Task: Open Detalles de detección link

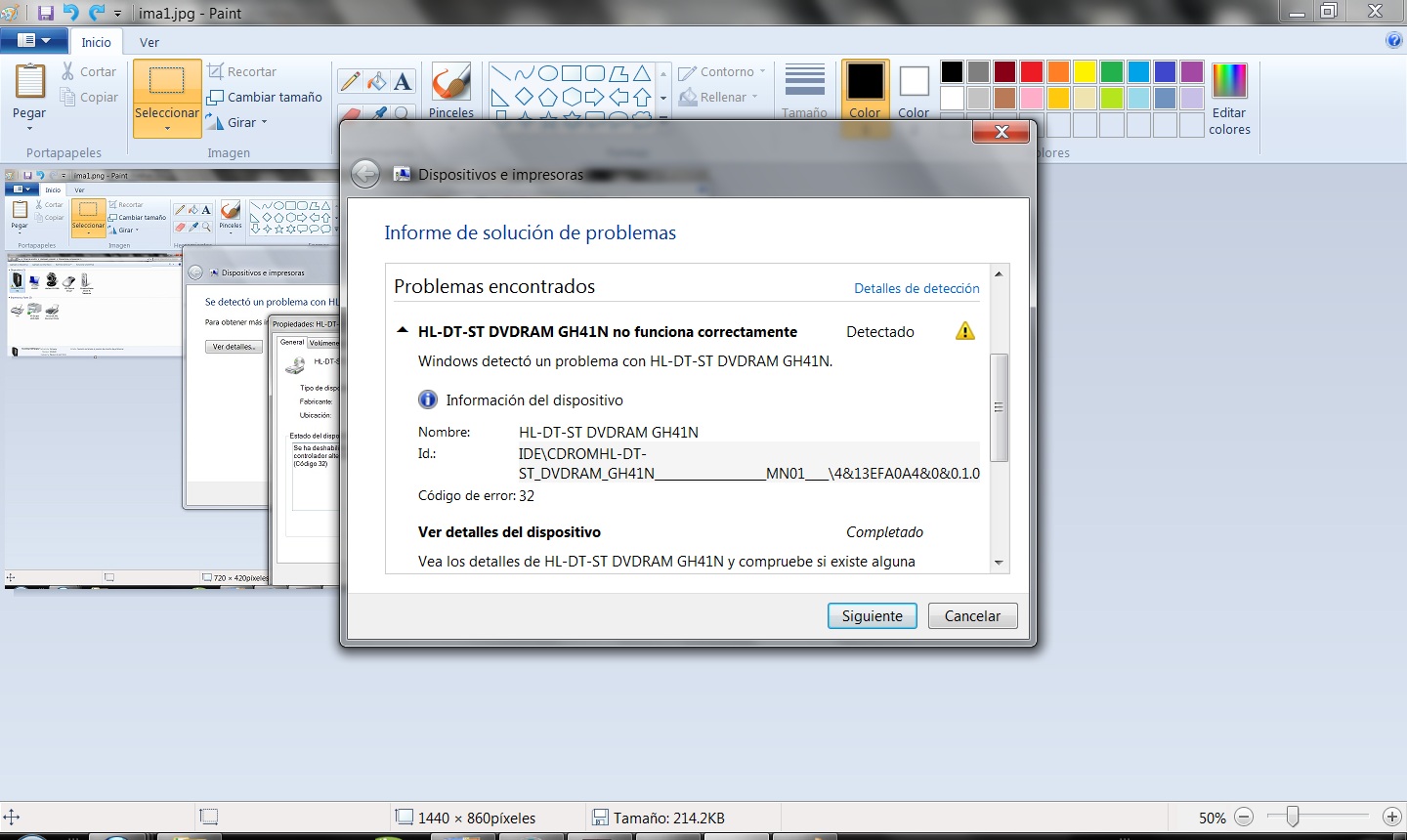Action: 917,288
